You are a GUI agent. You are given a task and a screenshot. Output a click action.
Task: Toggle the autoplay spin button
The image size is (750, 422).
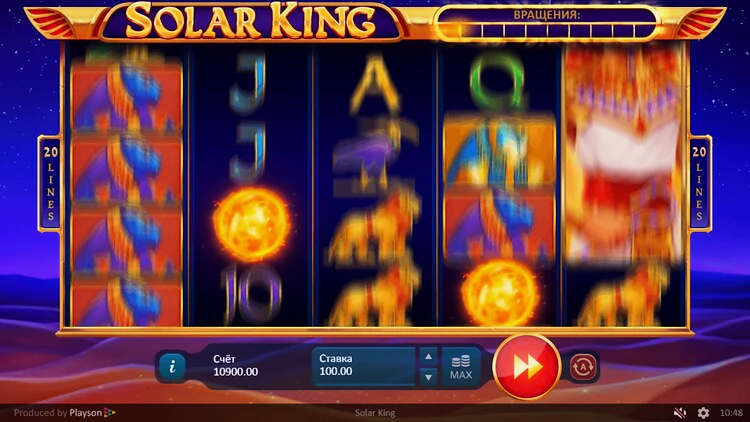(x=583, y=367)
